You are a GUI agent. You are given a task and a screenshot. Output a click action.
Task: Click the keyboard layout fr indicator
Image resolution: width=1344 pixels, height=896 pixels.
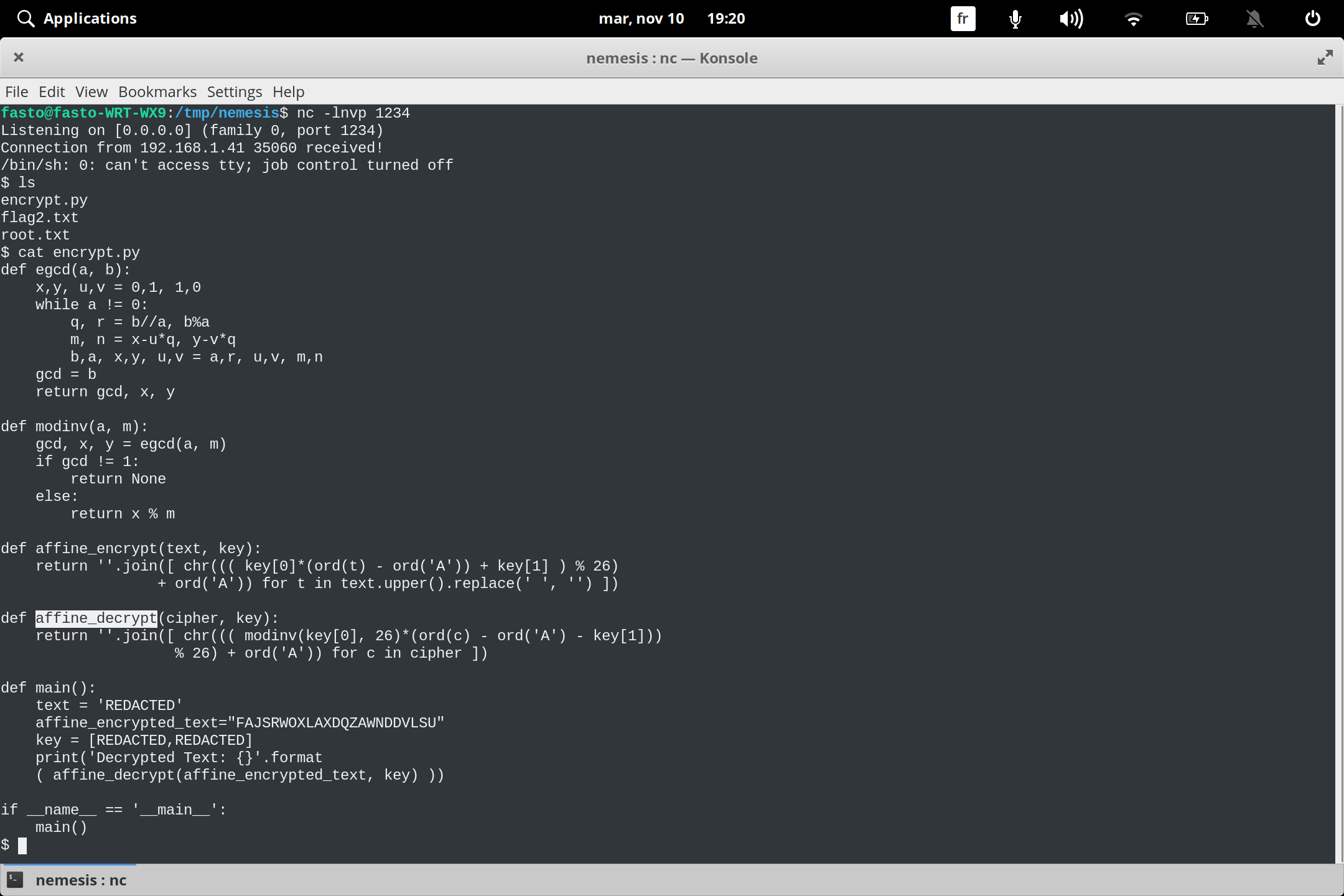(x=962, y=19)
